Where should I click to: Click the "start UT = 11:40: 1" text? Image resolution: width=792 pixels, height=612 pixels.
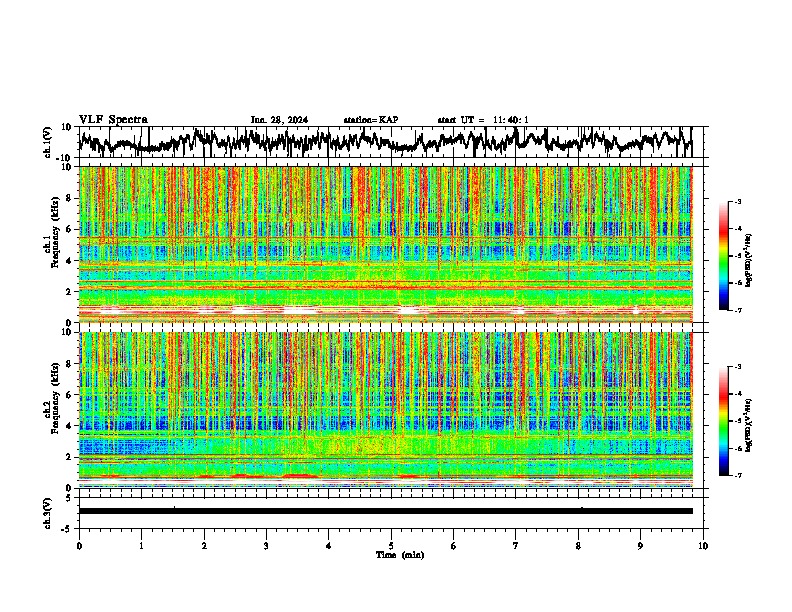click(x=483, y=120)
